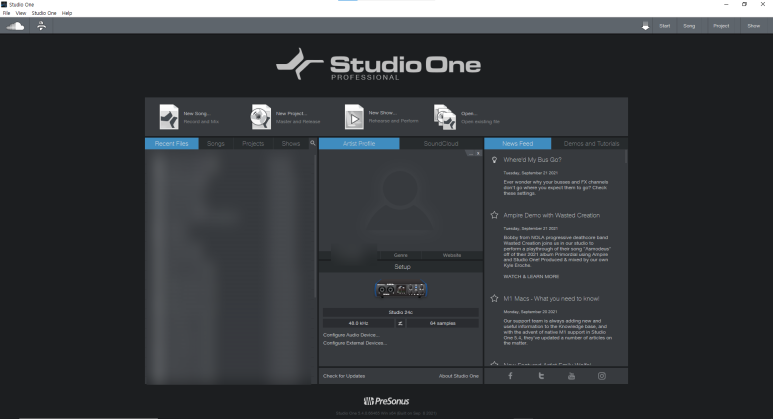This screenshot has height=419, width=773.
Task: Open the PreSonus Twitter icon
Action: pyautogui.click(x=541, y=376)
